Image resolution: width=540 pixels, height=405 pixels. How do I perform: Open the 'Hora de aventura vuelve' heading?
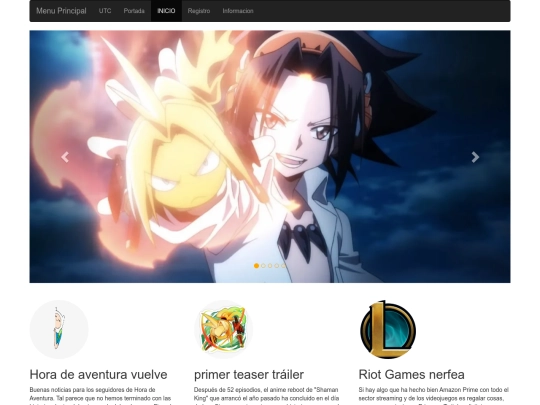coord(98,374)
